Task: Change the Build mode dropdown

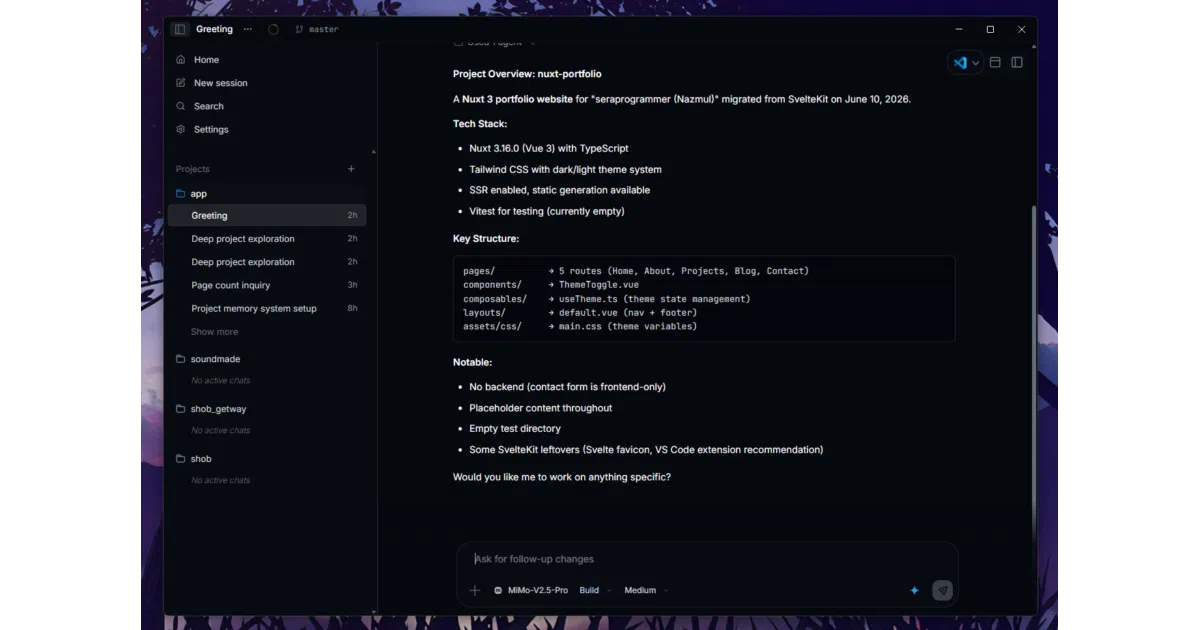Action: pyautogui.click(x=595, y=590)
